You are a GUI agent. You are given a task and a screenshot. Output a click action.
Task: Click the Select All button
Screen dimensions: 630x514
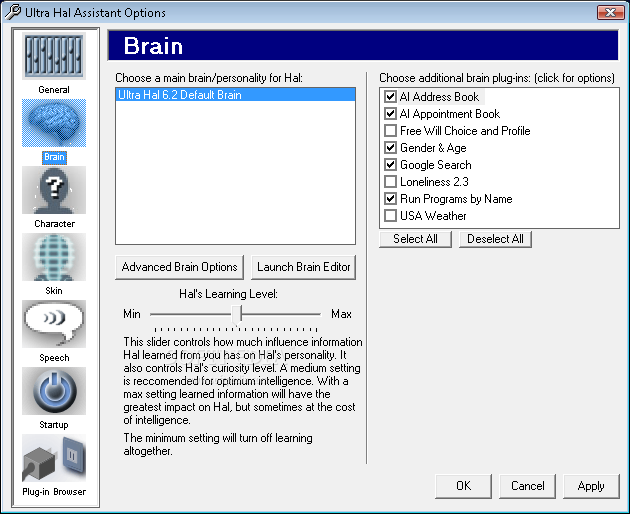(415, 239)
